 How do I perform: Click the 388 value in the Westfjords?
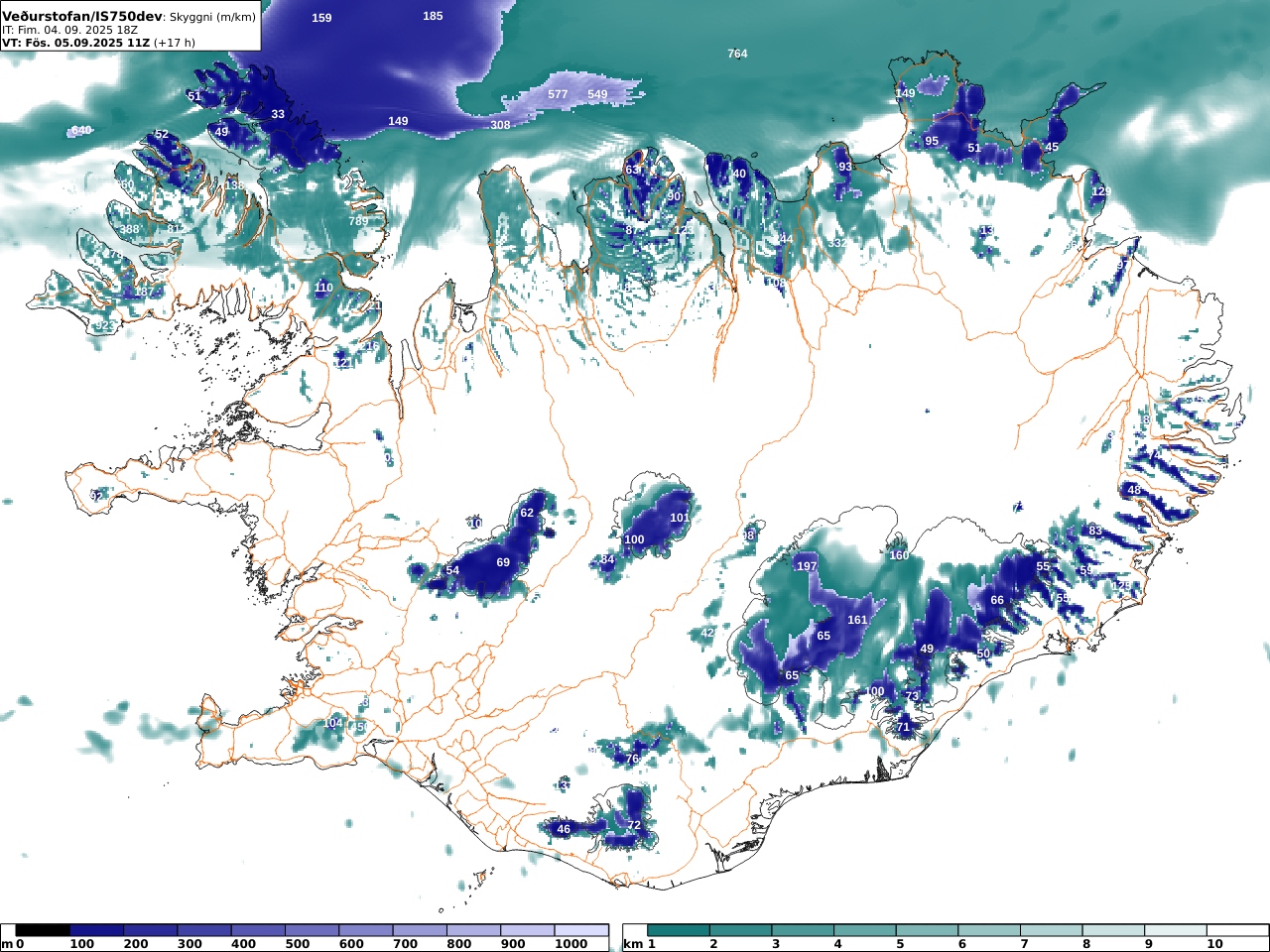coord(130,229)
